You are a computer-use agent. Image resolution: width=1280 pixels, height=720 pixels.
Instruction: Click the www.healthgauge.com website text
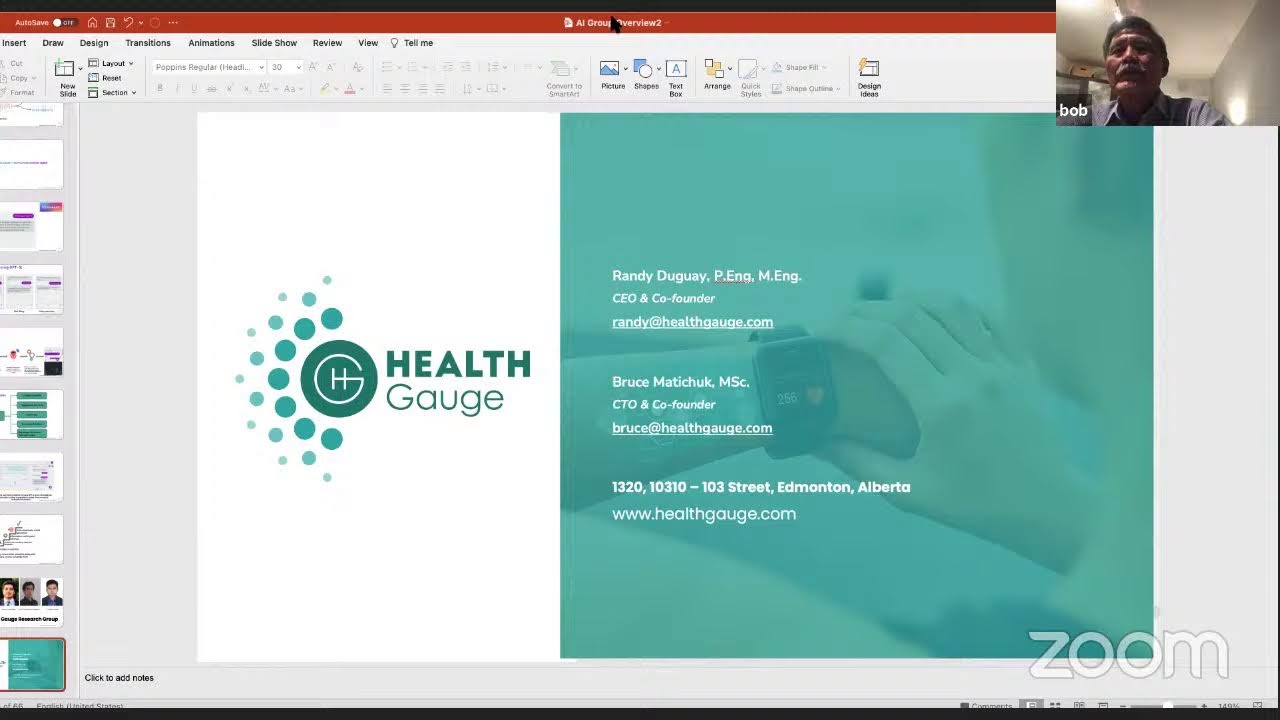click(x=704, y=514)
